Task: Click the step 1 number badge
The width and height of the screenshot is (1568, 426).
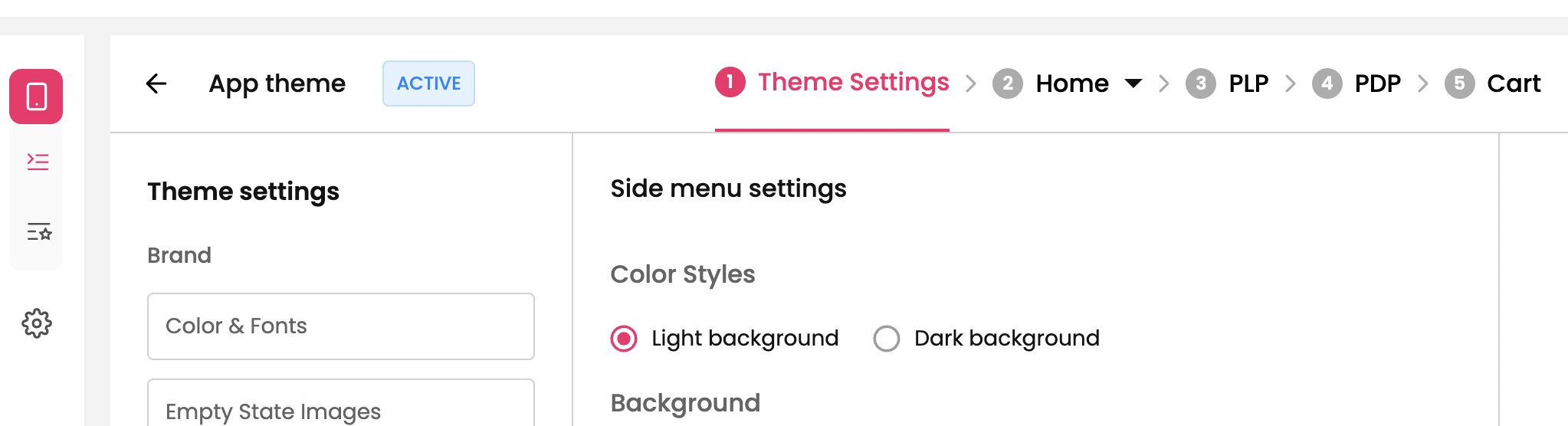Action: 730,82
